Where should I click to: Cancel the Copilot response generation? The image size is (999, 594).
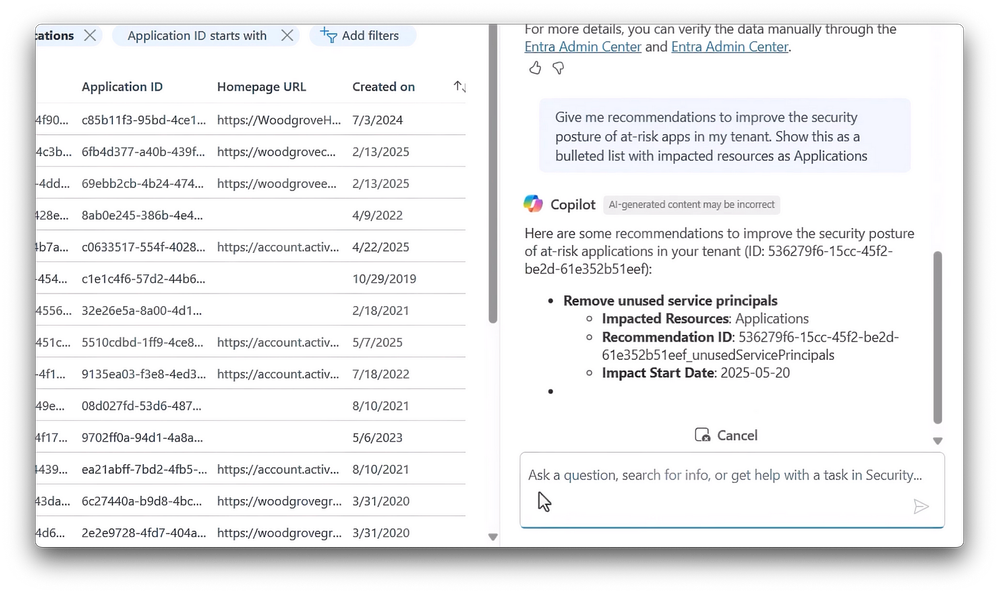726,435
